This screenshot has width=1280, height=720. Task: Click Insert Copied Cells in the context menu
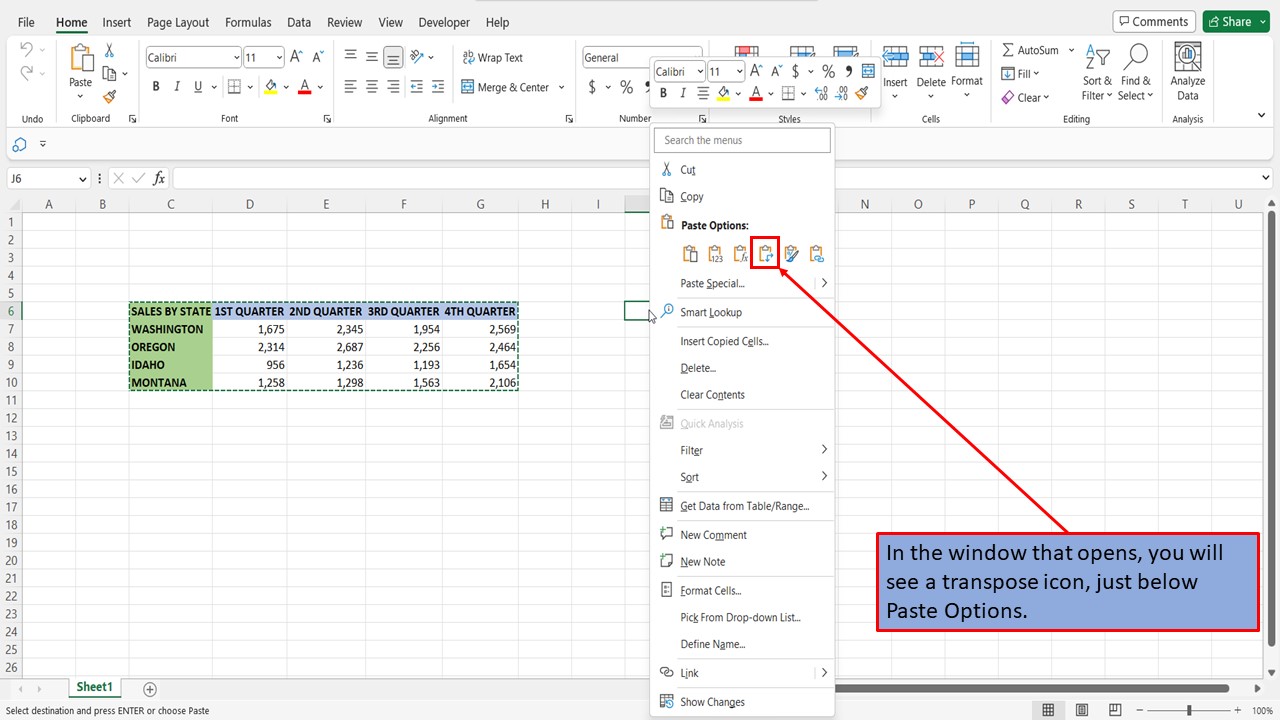(x=722, y=341)
